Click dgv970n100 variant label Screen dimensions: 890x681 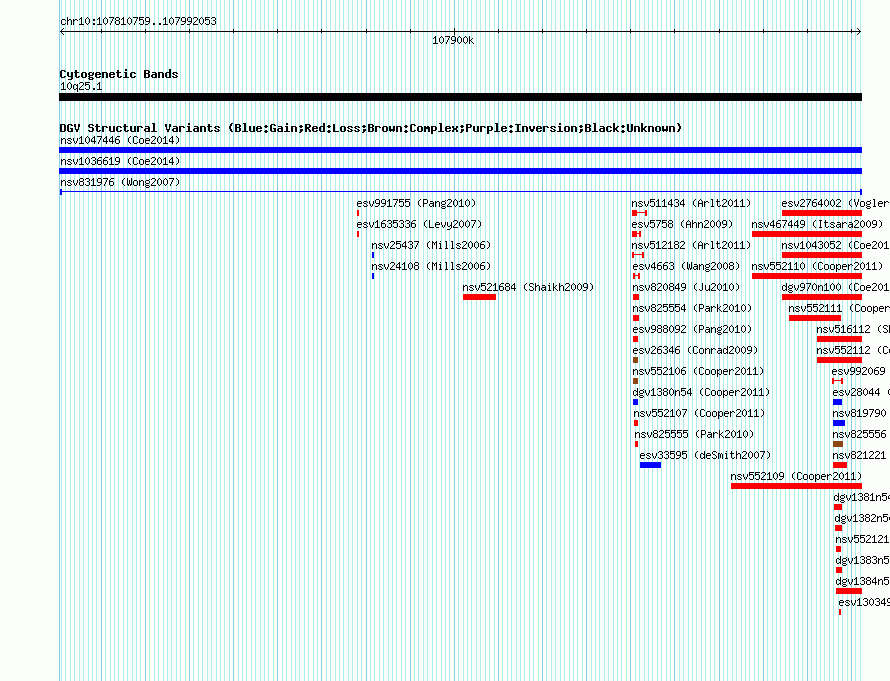835,287
